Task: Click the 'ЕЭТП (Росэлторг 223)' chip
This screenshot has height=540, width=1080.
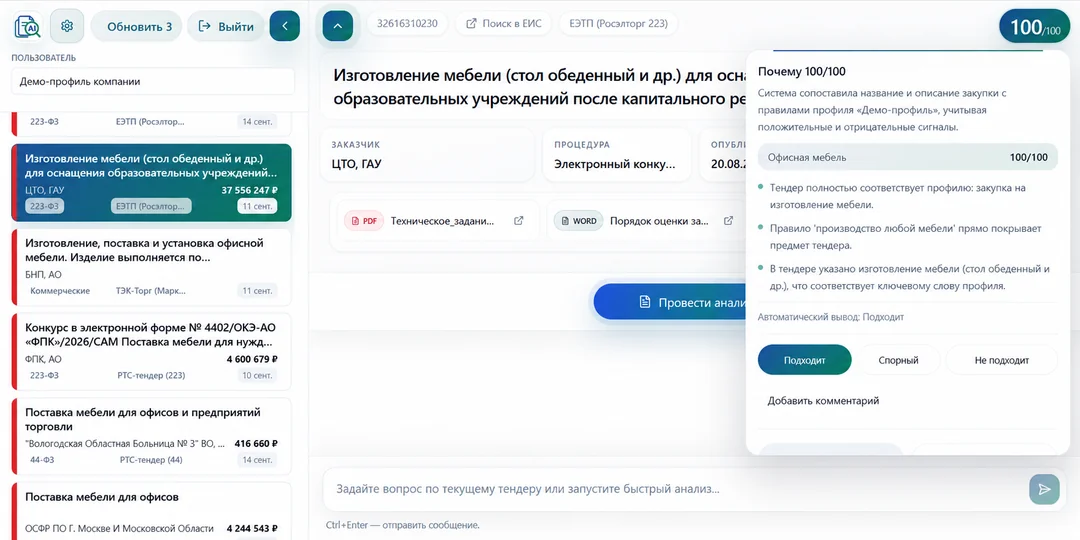Action: [x=619, y=23]
